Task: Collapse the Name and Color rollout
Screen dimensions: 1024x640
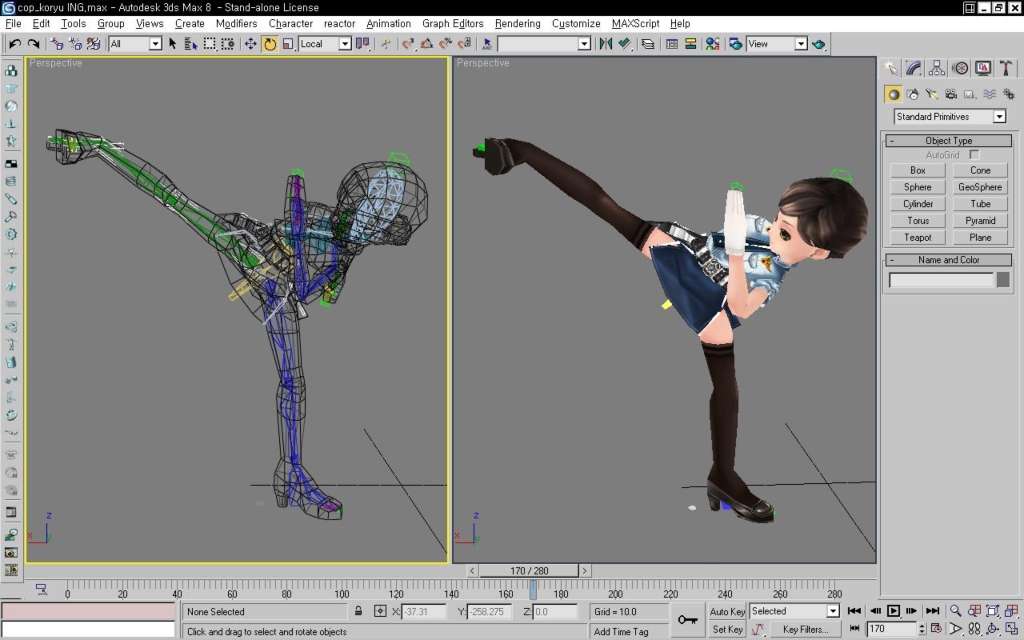Action: (x=948, y=260)
